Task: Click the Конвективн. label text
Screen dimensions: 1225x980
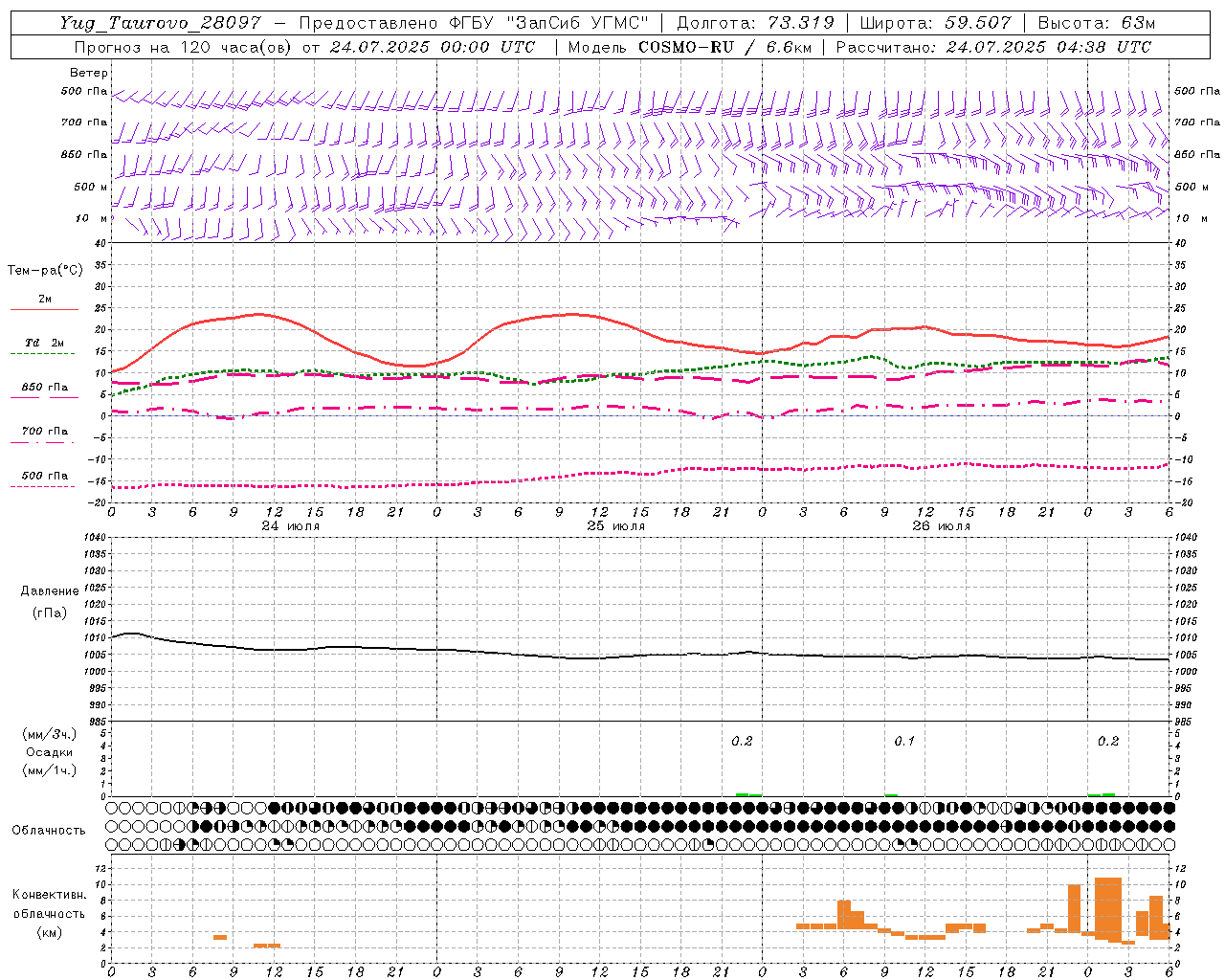Action: click(x=49, y=895)
